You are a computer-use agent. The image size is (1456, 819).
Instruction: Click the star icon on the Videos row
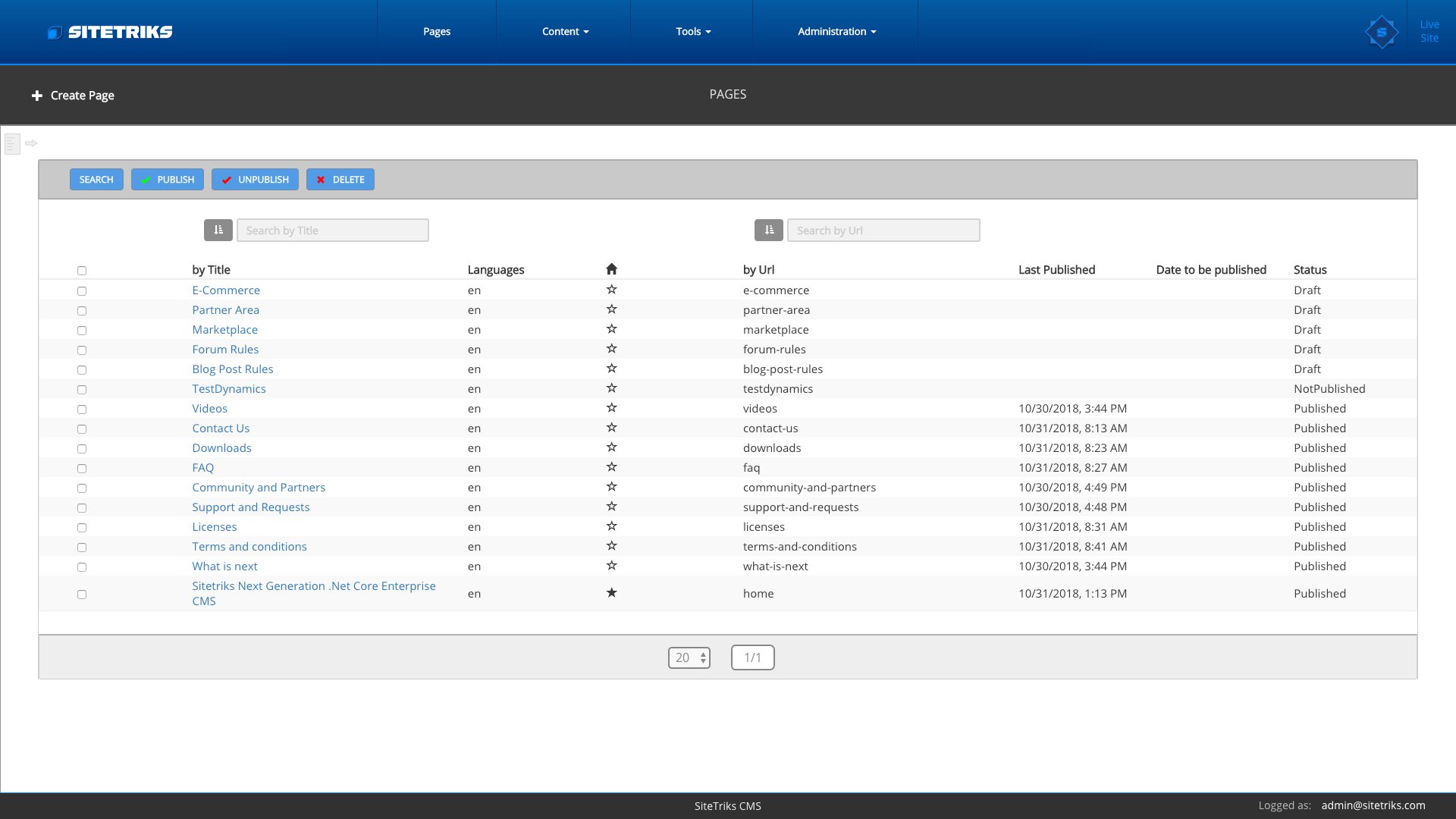[611, 408]
